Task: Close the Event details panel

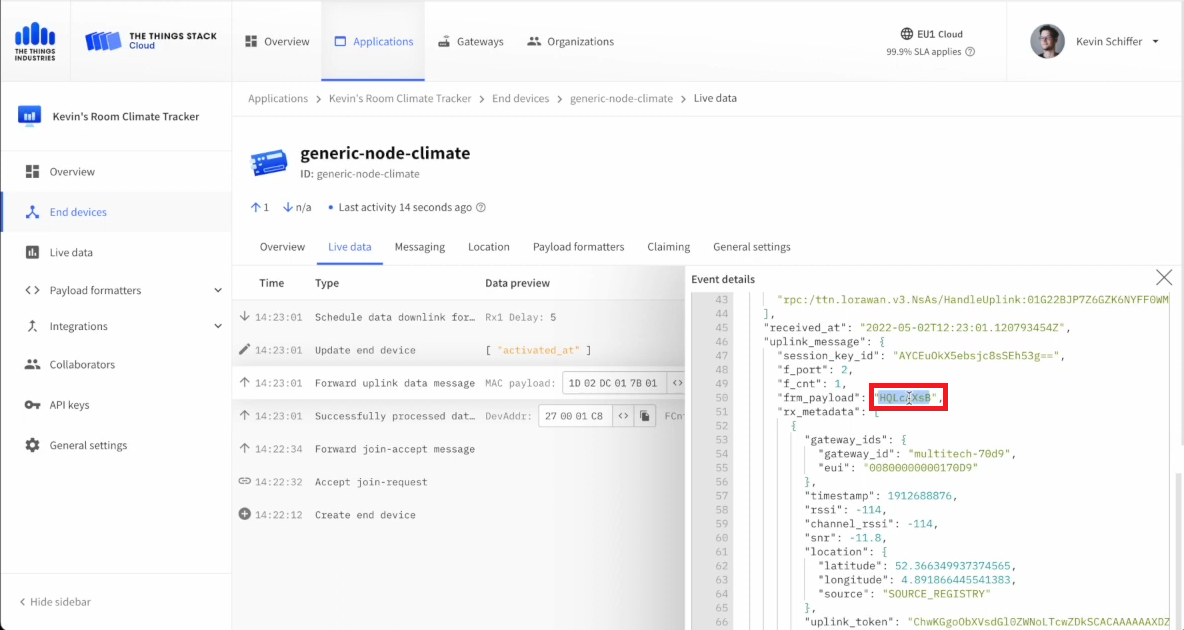Action: tap(1164, 278)
